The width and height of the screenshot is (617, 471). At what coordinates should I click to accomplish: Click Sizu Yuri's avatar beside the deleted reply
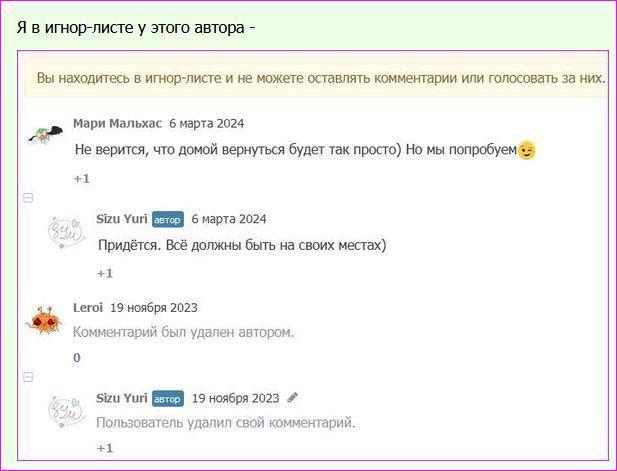point(68,411)
